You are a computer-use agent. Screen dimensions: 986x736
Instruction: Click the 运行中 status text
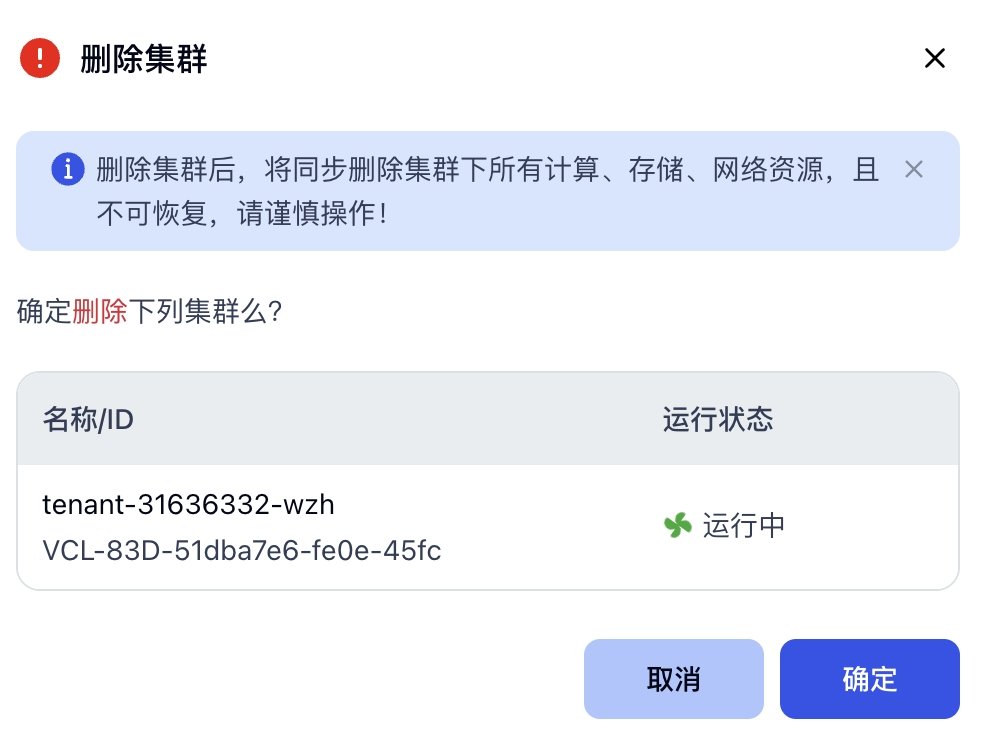[x=743, y=526]
